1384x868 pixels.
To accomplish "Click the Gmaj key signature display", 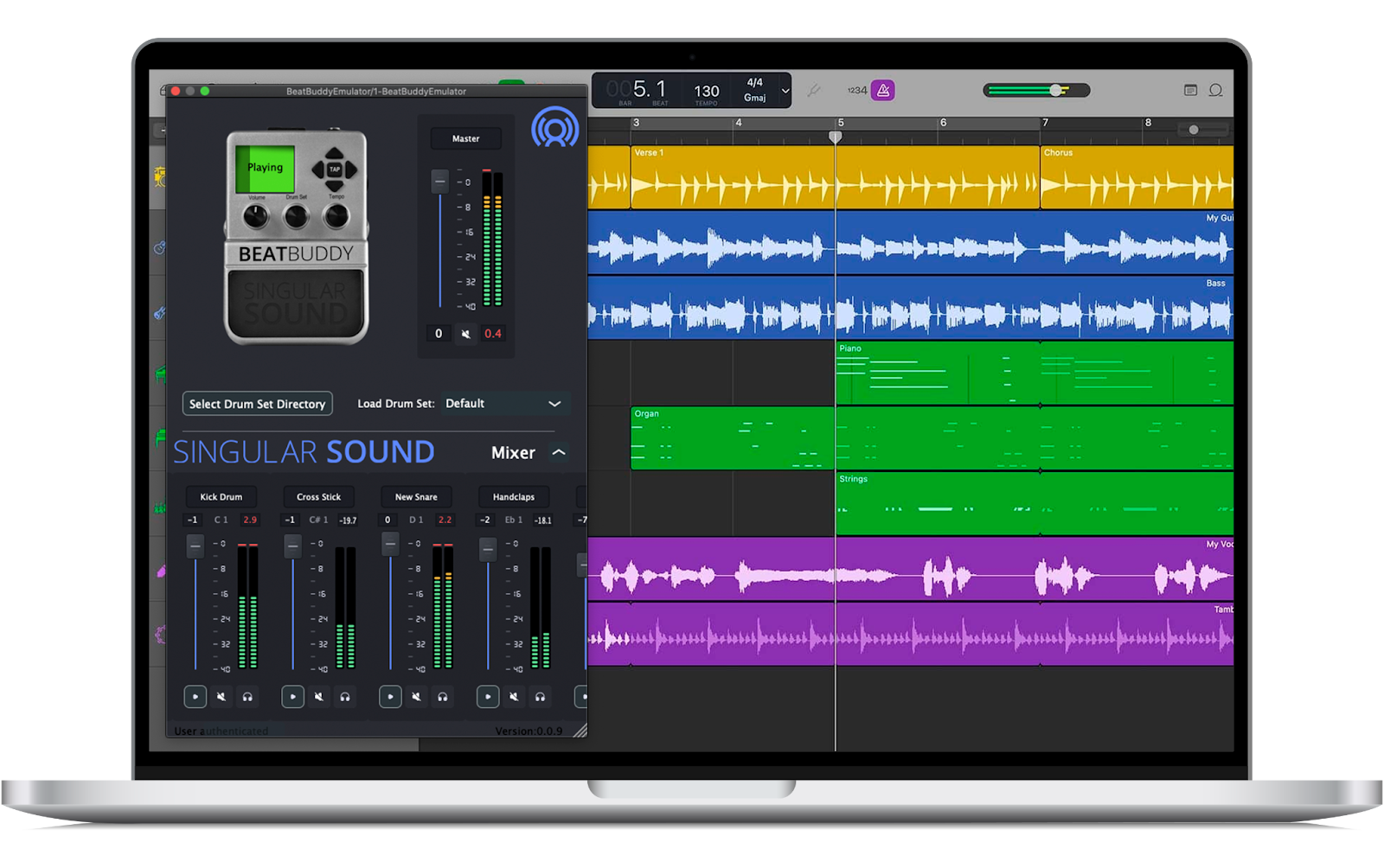I will (755, 98).
